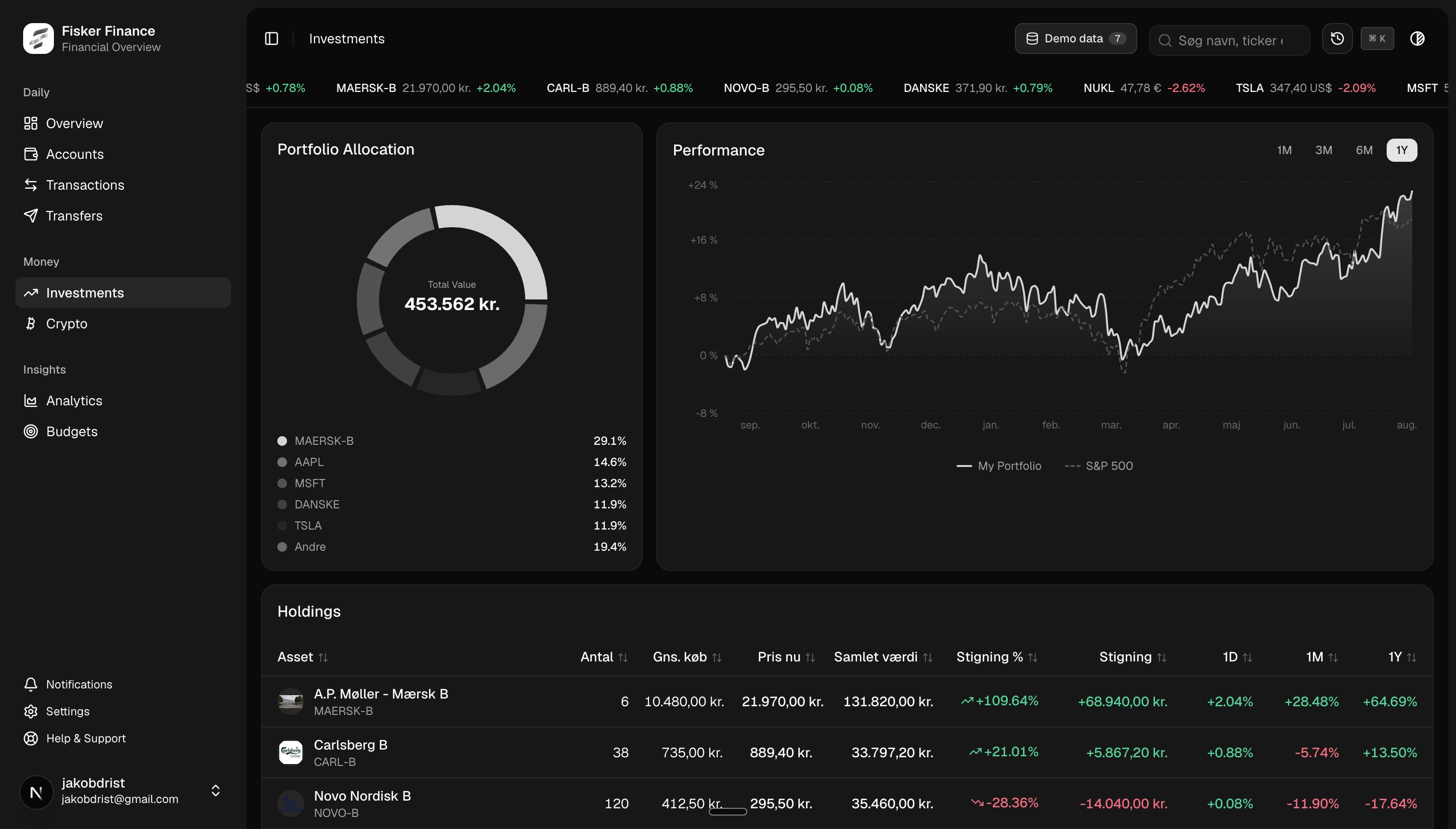This screenshot has width=1456, height=829.
Task: Open the Transfers paper-plane icon
Action: (x=31, y=216)
